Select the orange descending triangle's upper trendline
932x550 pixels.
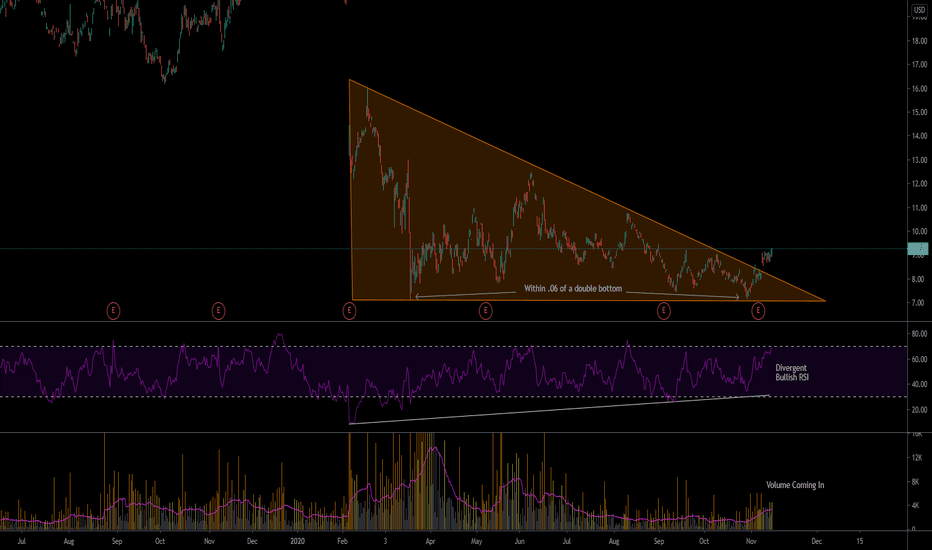click(x=587, y=190)
